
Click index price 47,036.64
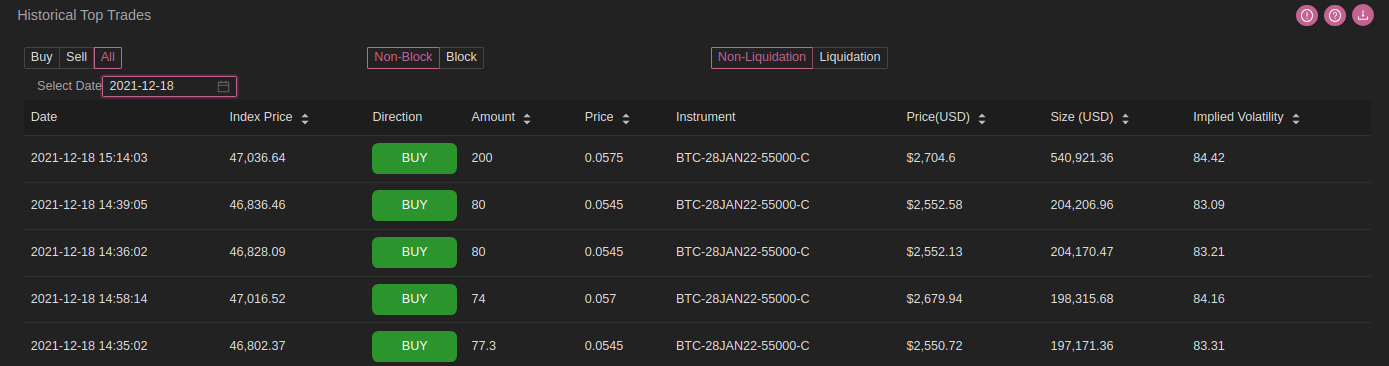pyautogui.click(x=258, y=158)
